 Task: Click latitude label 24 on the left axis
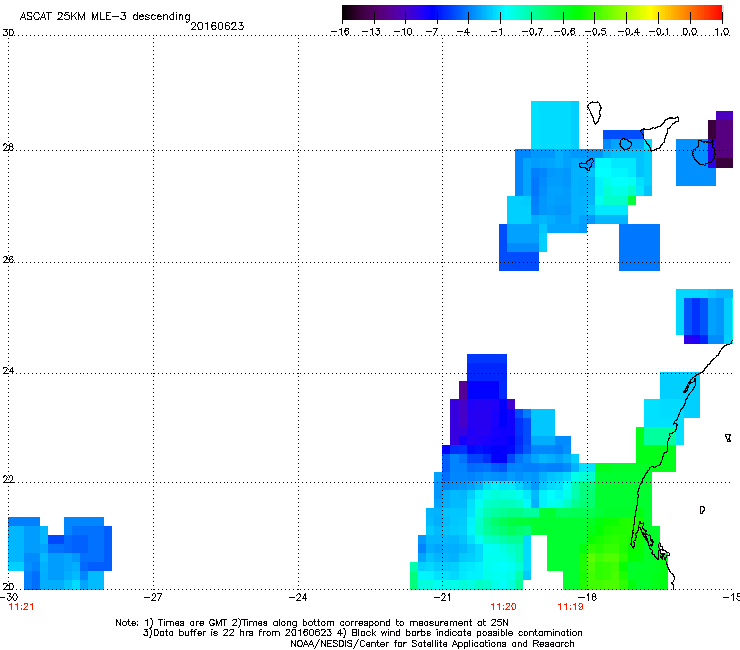8,371
